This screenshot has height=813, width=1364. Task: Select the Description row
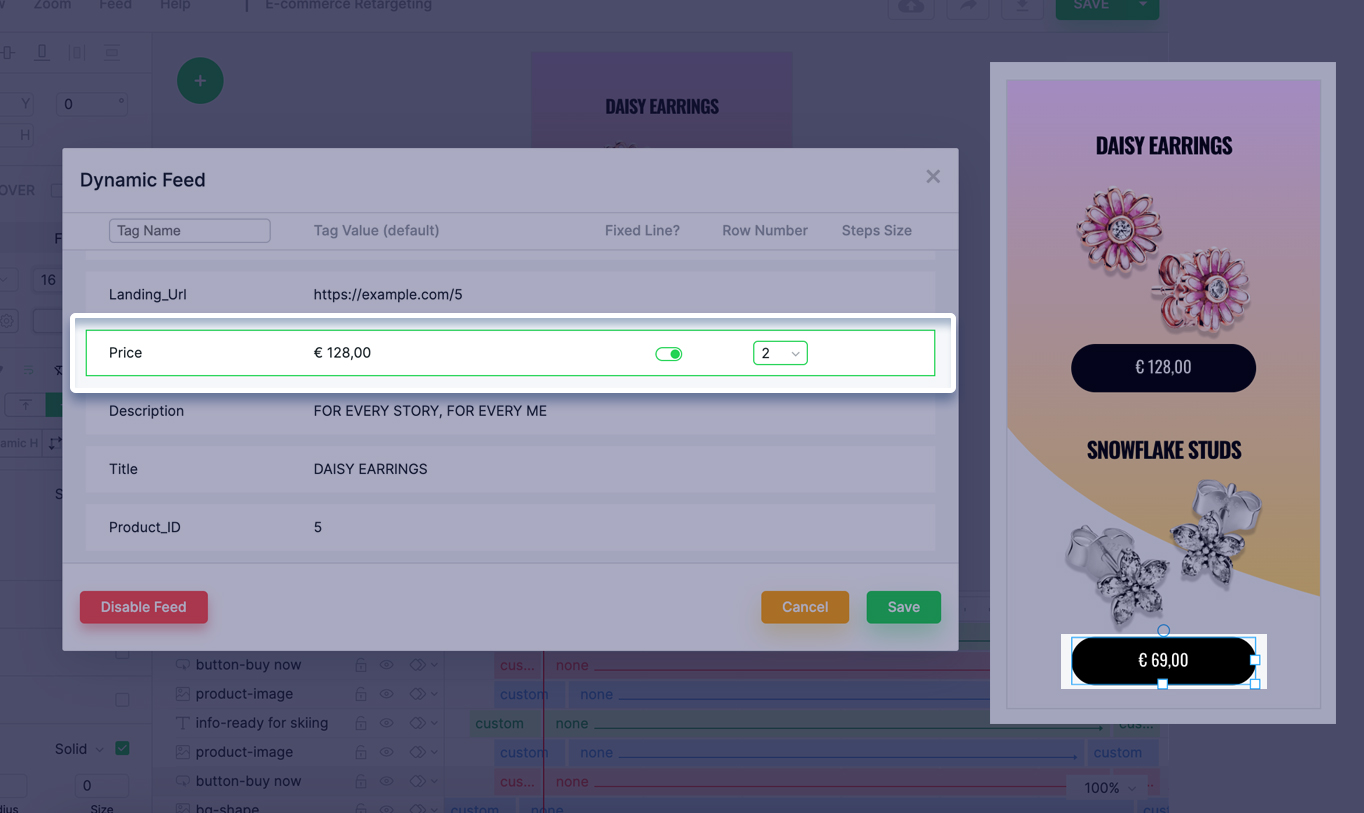(x=510, y=411)
